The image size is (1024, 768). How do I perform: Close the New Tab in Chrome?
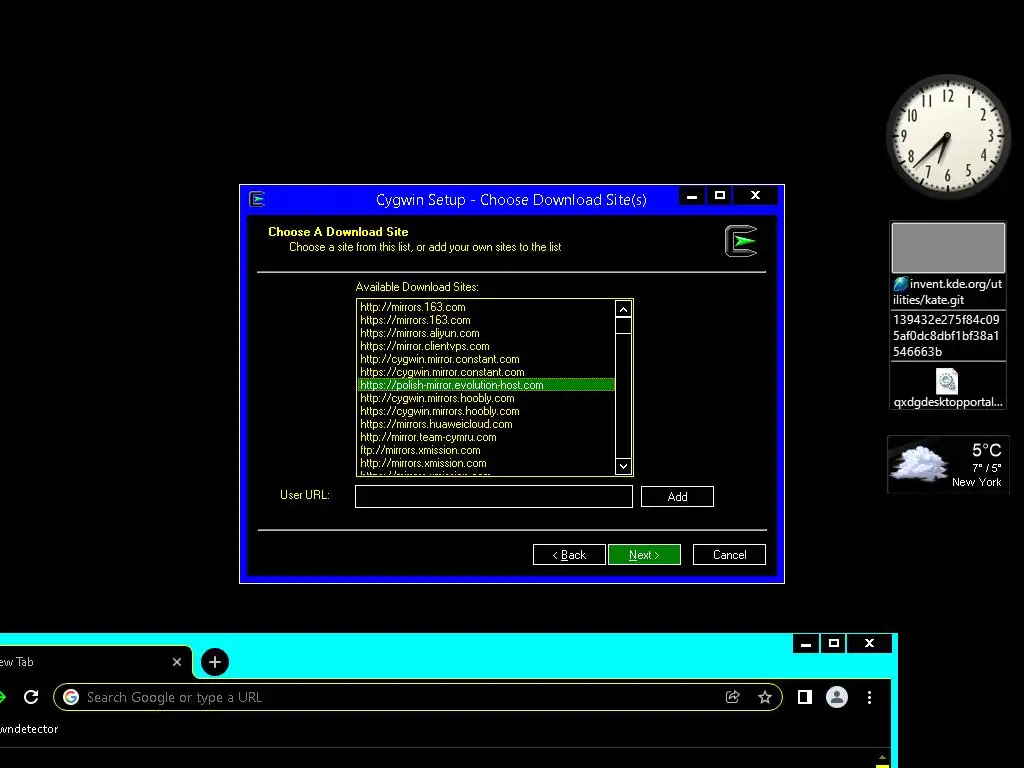coord(176,662)
